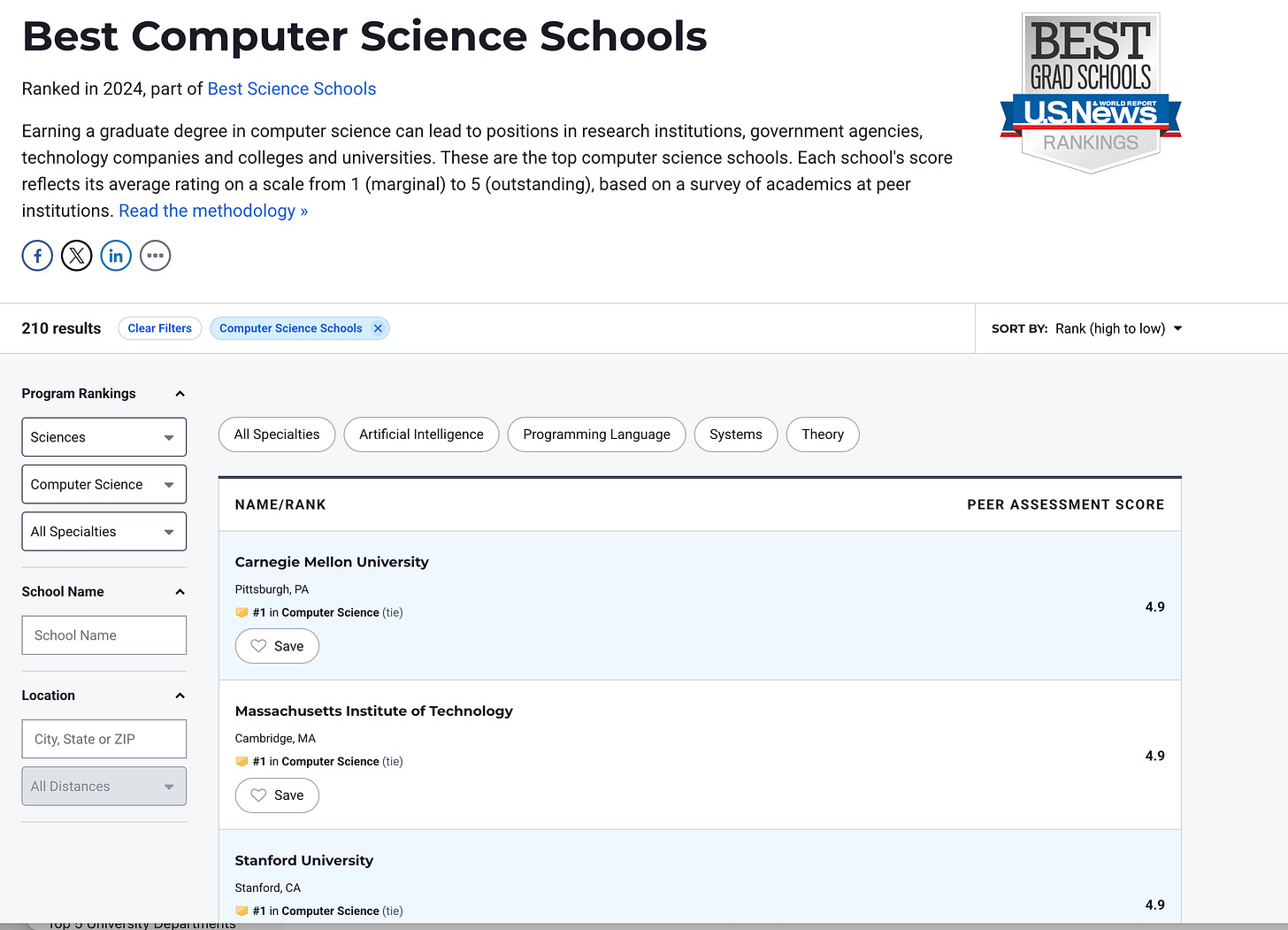
Task: Open the All Specialties sidebar dropdown
Action: coord(104,532)
